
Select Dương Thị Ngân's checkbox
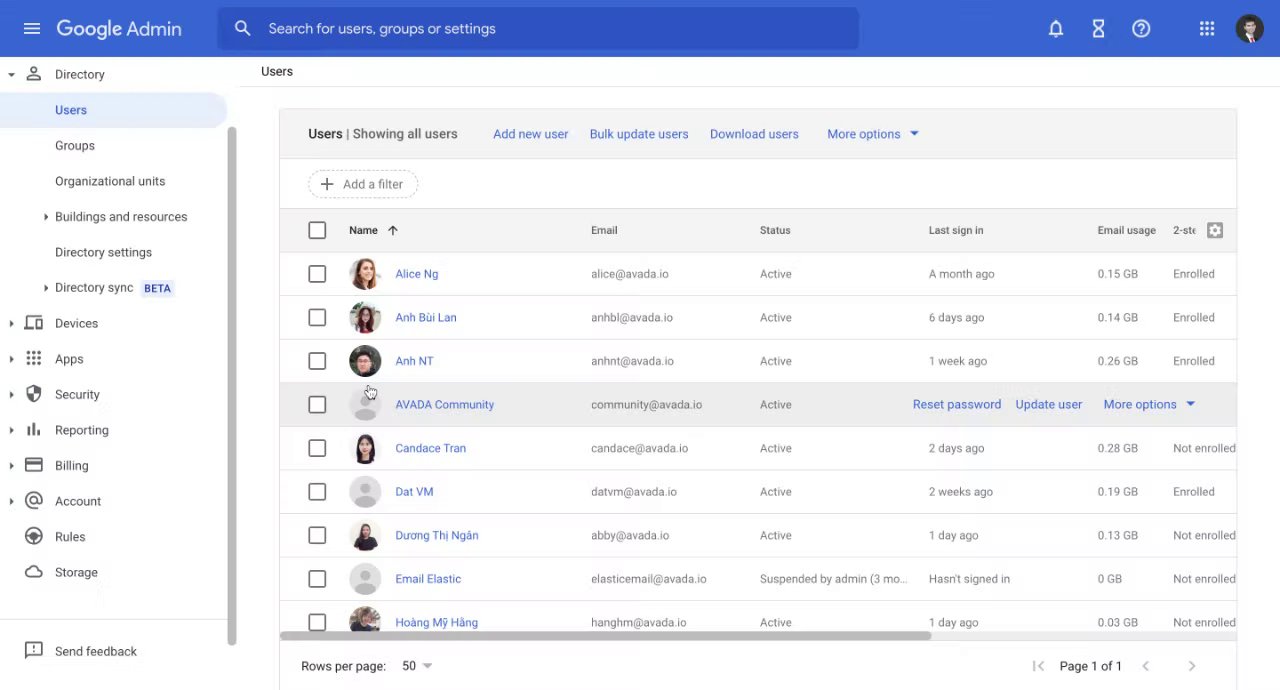pos(317,535)
